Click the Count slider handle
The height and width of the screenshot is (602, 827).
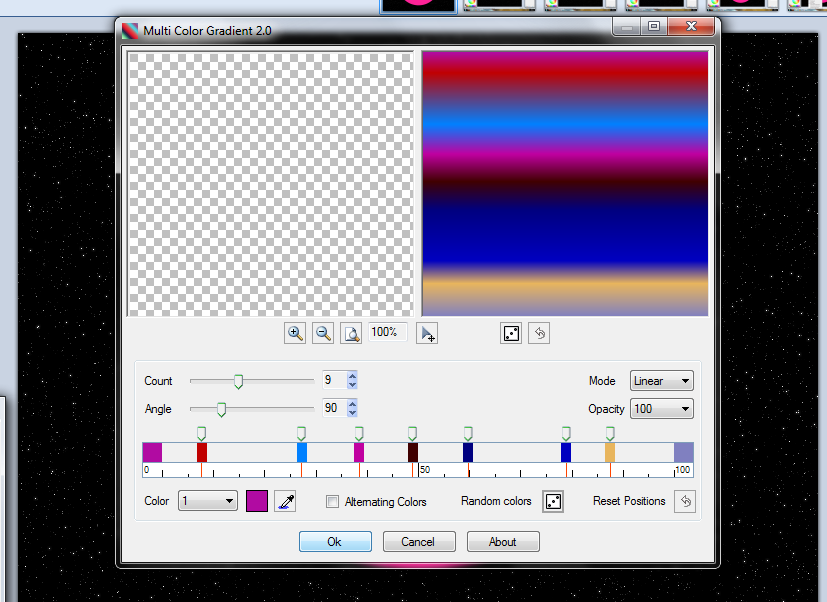click(x=238, y=381)
